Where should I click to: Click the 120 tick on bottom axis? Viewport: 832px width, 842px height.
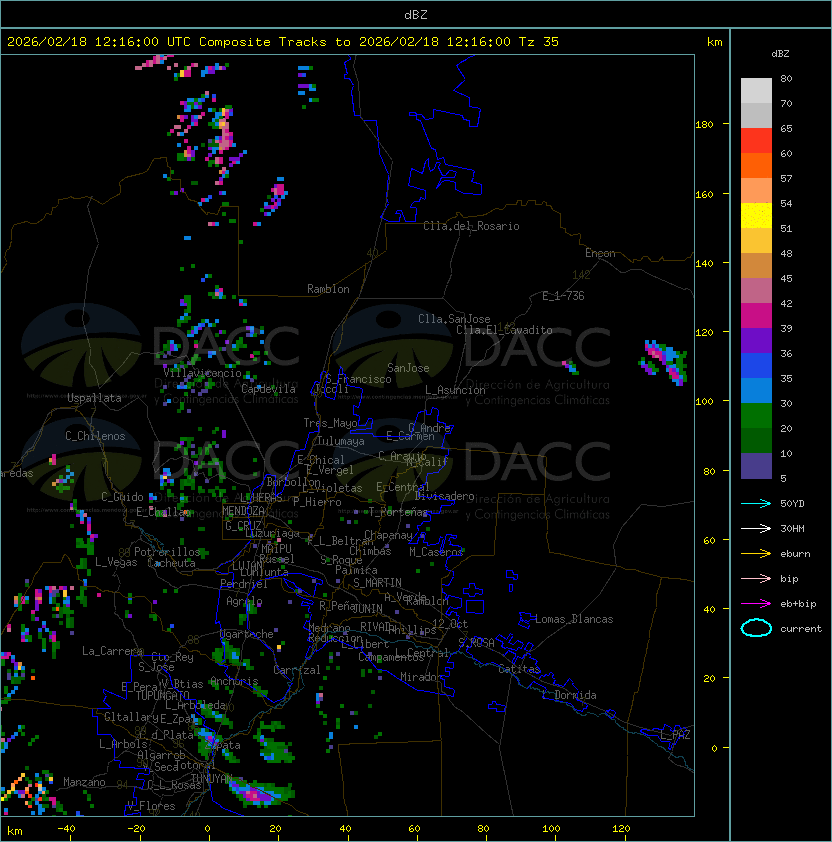tap(620, 829)
